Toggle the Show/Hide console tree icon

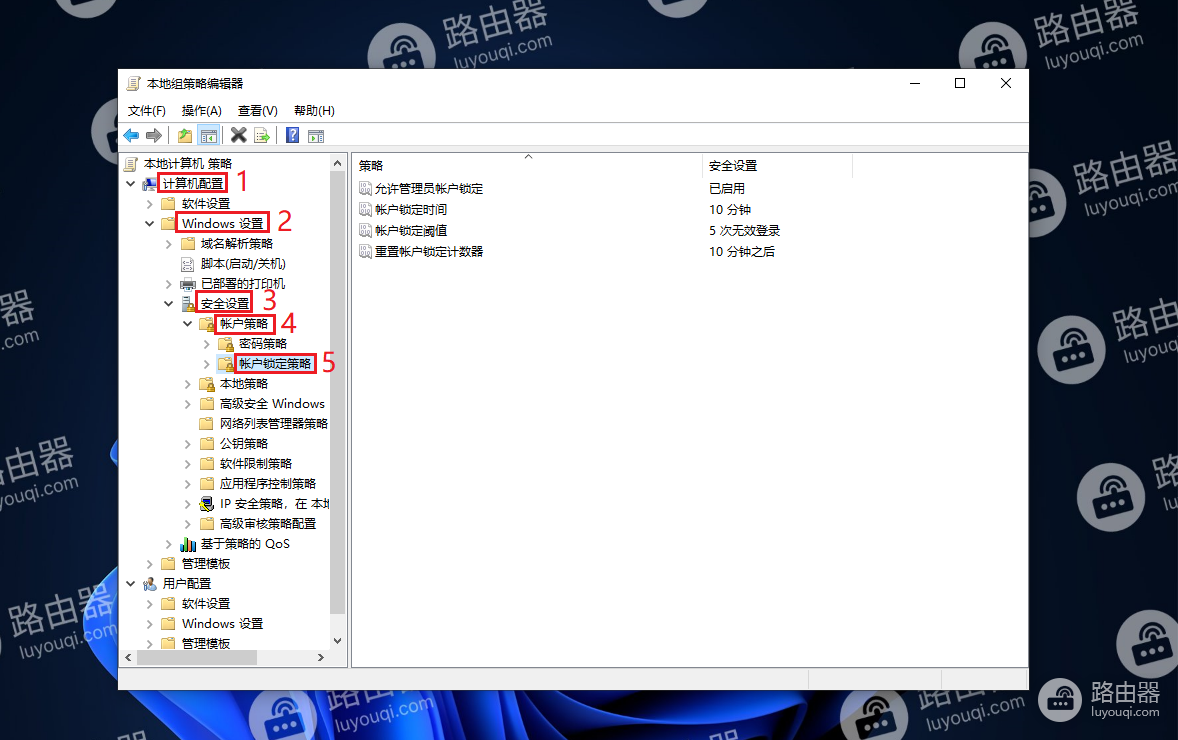(209, 135)
